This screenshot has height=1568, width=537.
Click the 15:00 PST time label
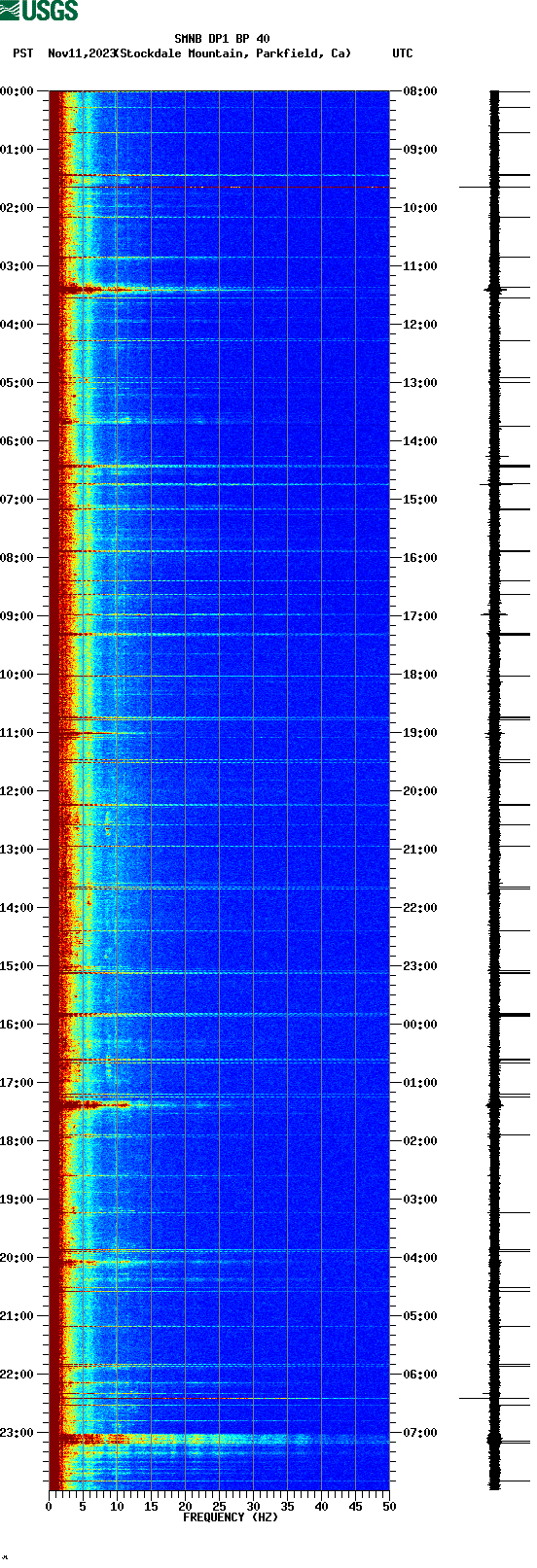click(x=17, y=966)
